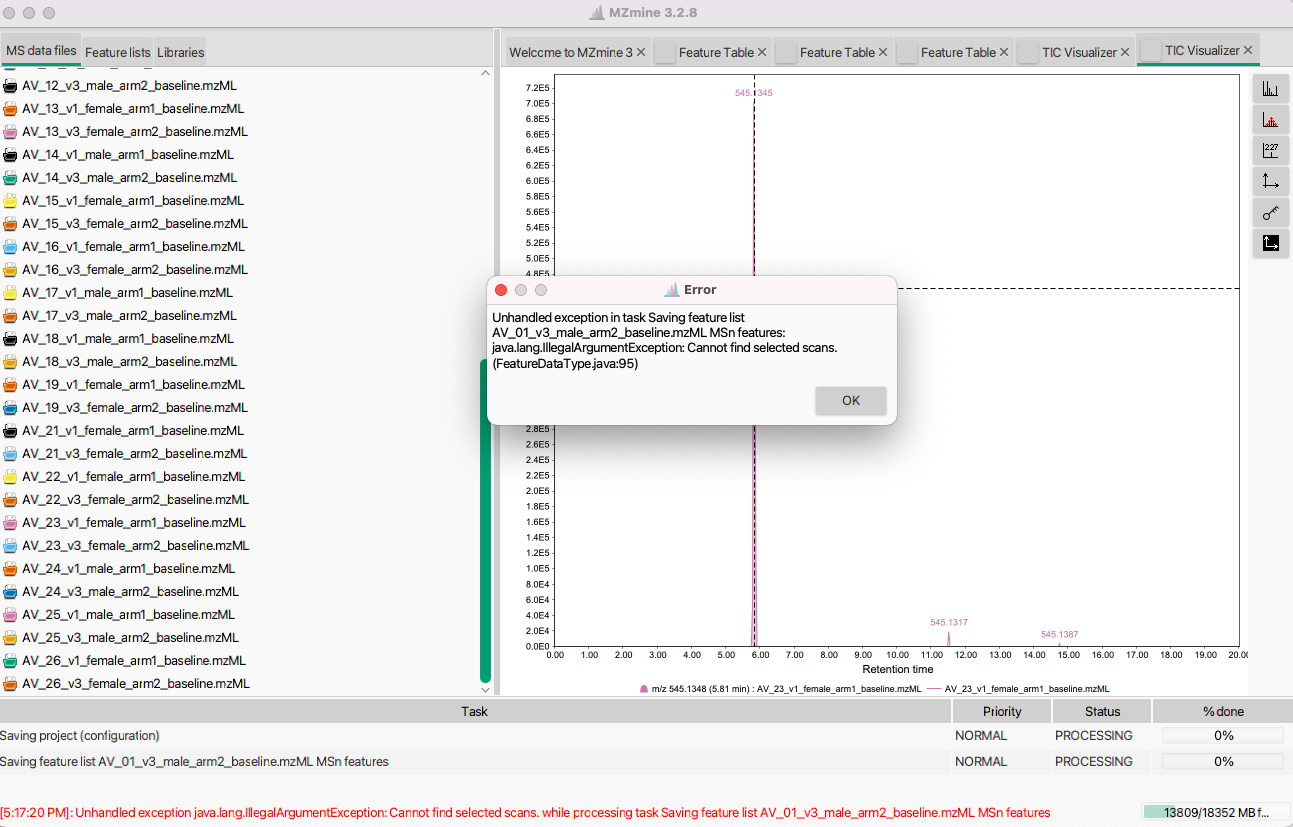This screenshot has height=827, width=1293.
Task: Click the raw data icon beside AV_26_v3_female_arm2_baseline.mzML
Action: 10,683
